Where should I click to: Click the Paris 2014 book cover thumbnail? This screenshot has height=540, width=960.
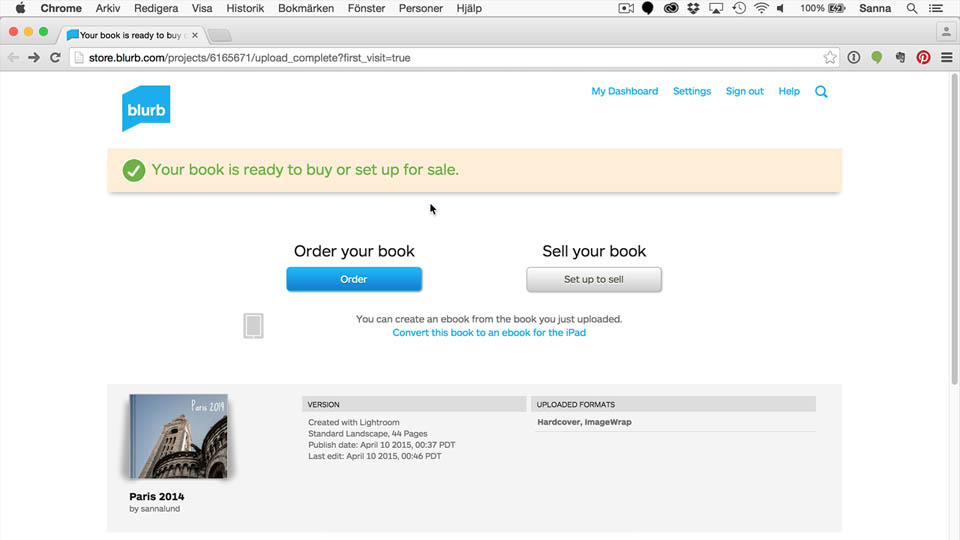point(180,436)
